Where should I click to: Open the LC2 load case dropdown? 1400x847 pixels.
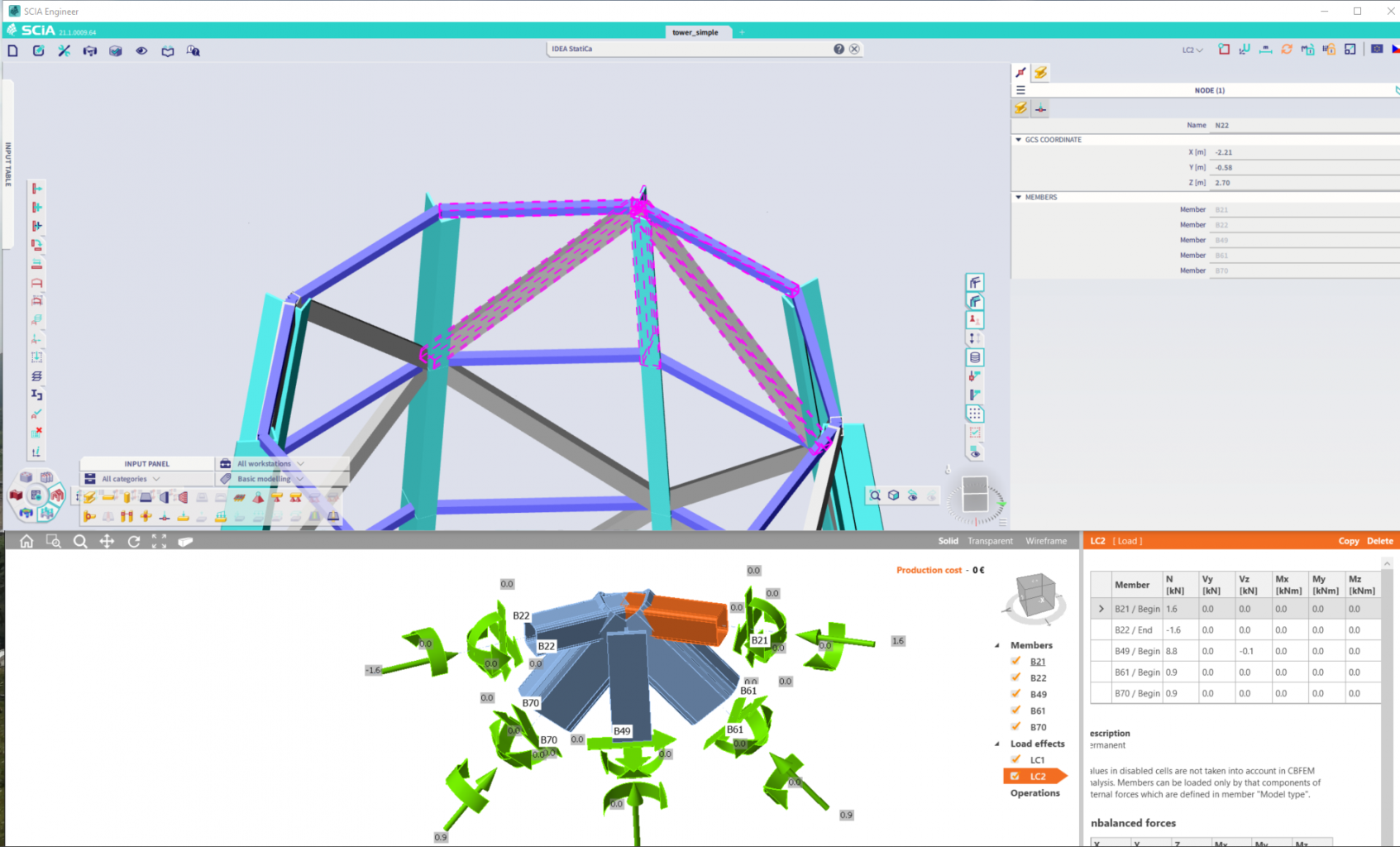1191,50
